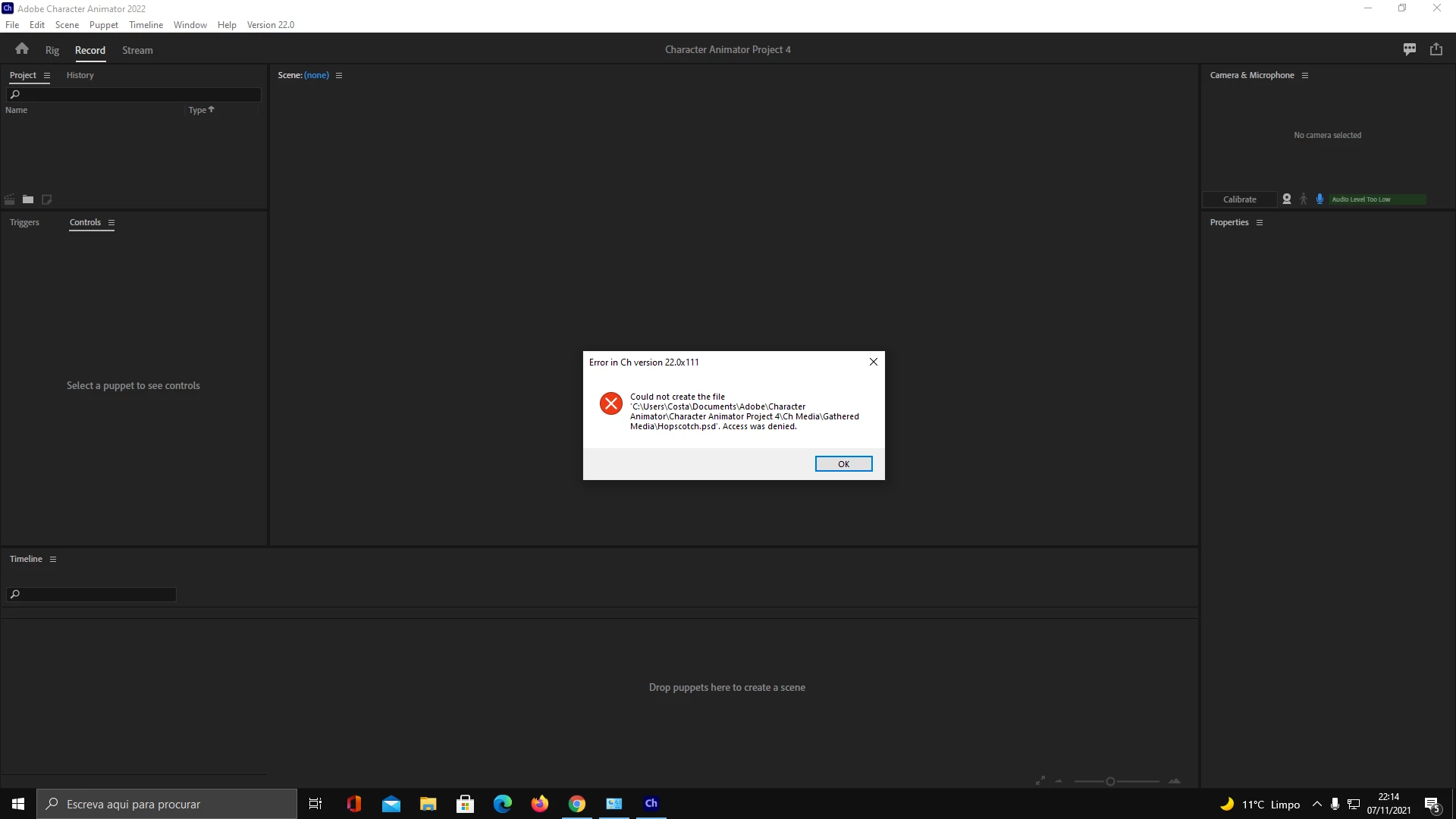Image resolution: width=1456 pixels, height=819 pixels.
Task: Toggle the microphone input off
Action: [1319, 199]
